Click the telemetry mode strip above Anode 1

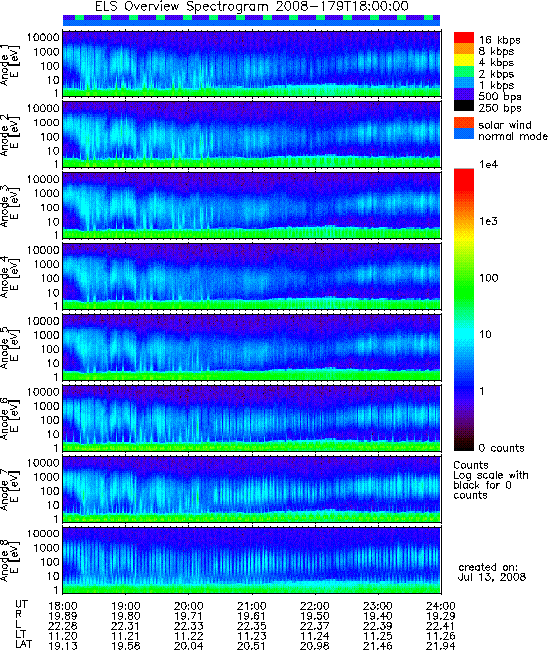(252, 20)
